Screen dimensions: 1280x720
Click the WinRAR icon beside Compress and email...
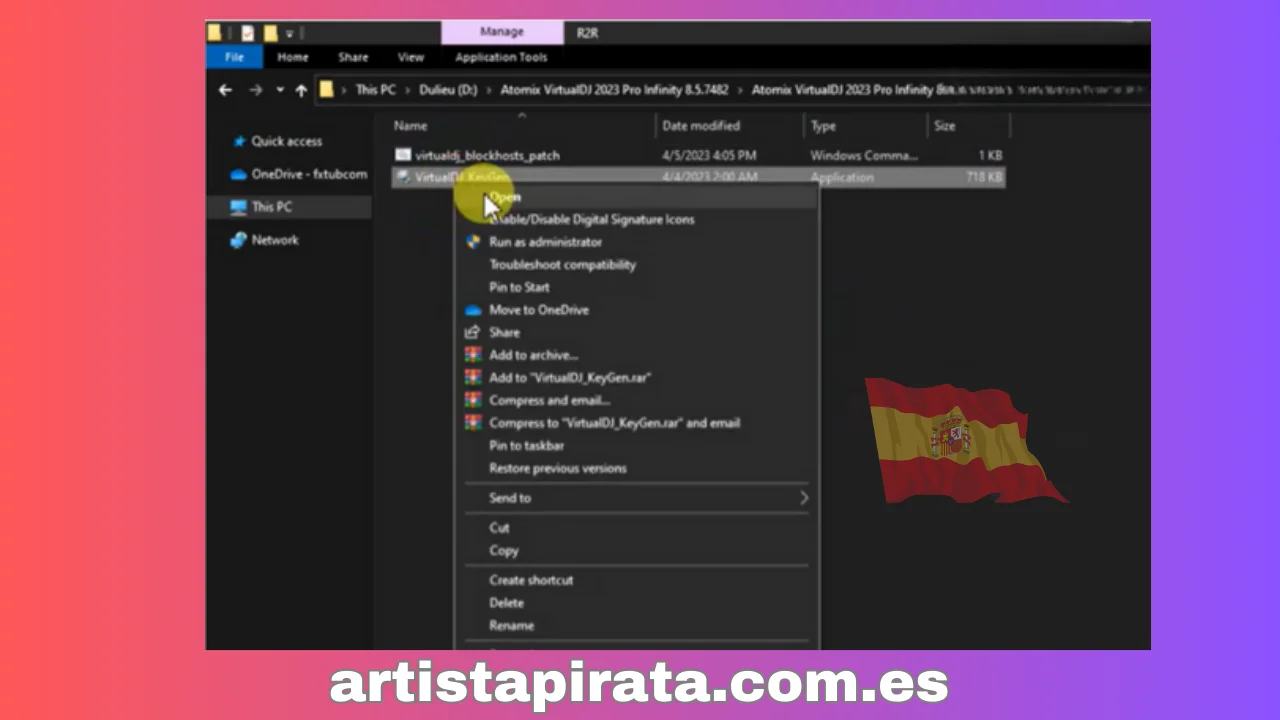click(x=473, y=400)
